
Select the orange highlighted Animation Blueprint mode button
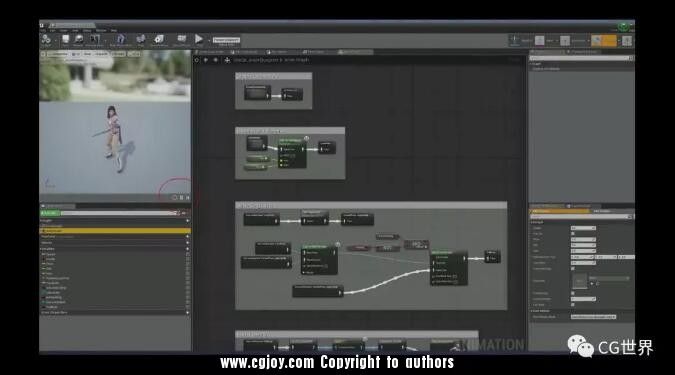point(604,40)
